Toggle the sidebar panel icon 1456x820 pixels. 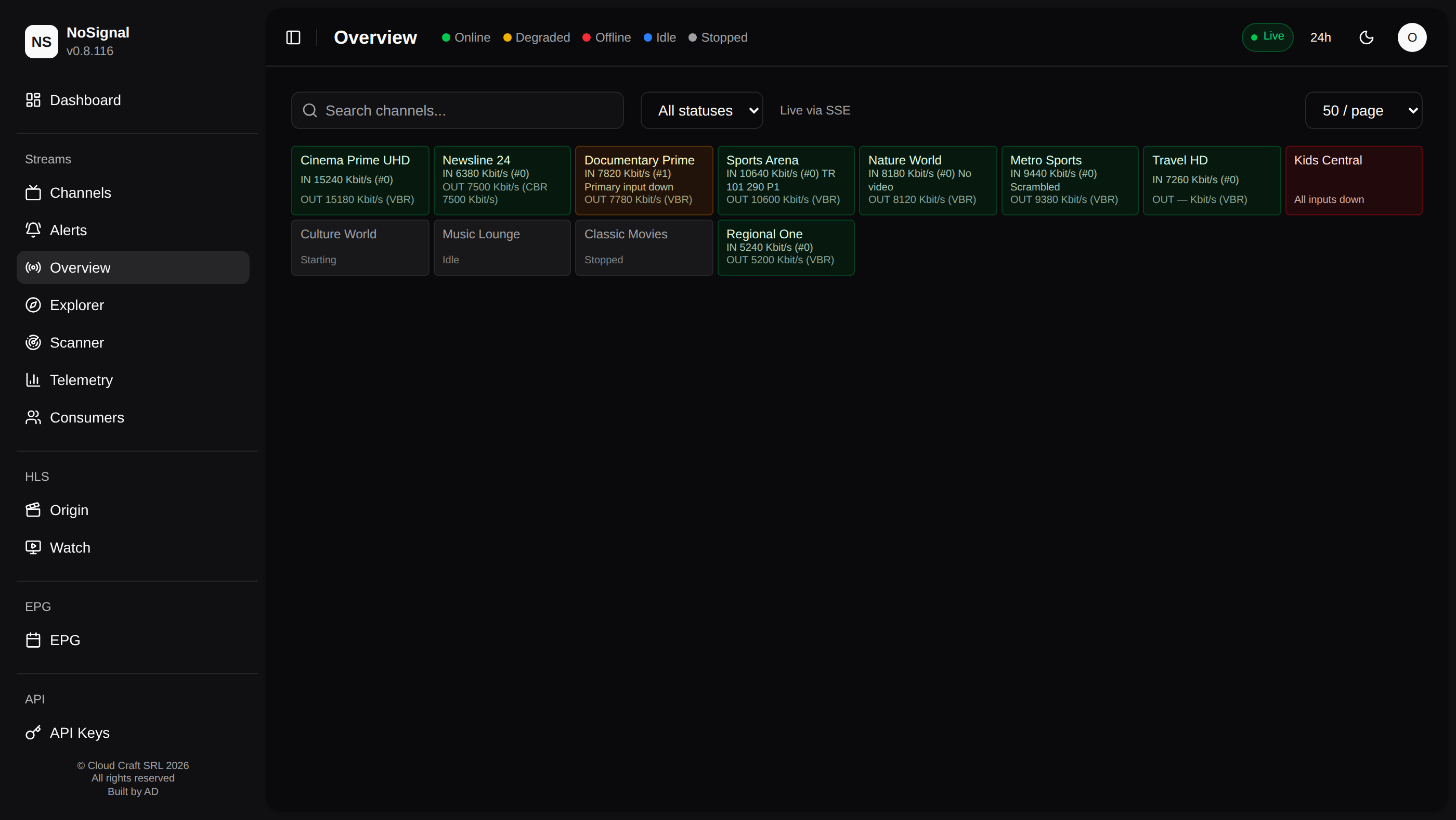point(293,37)
